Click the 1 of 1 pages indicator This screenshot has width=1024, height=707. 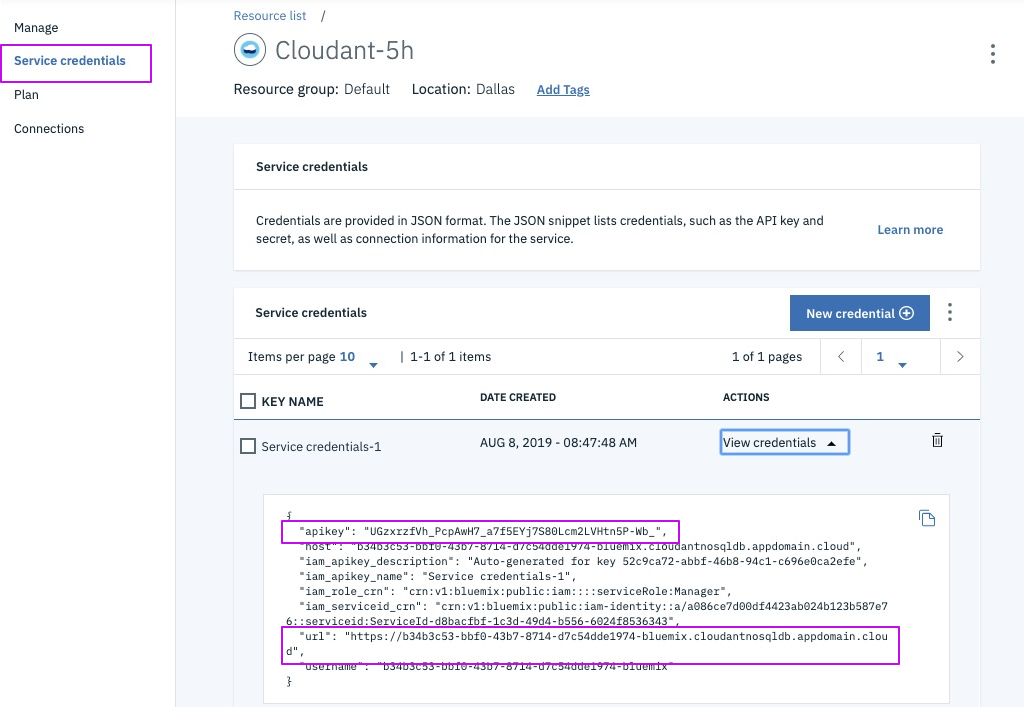pos(767,356)
